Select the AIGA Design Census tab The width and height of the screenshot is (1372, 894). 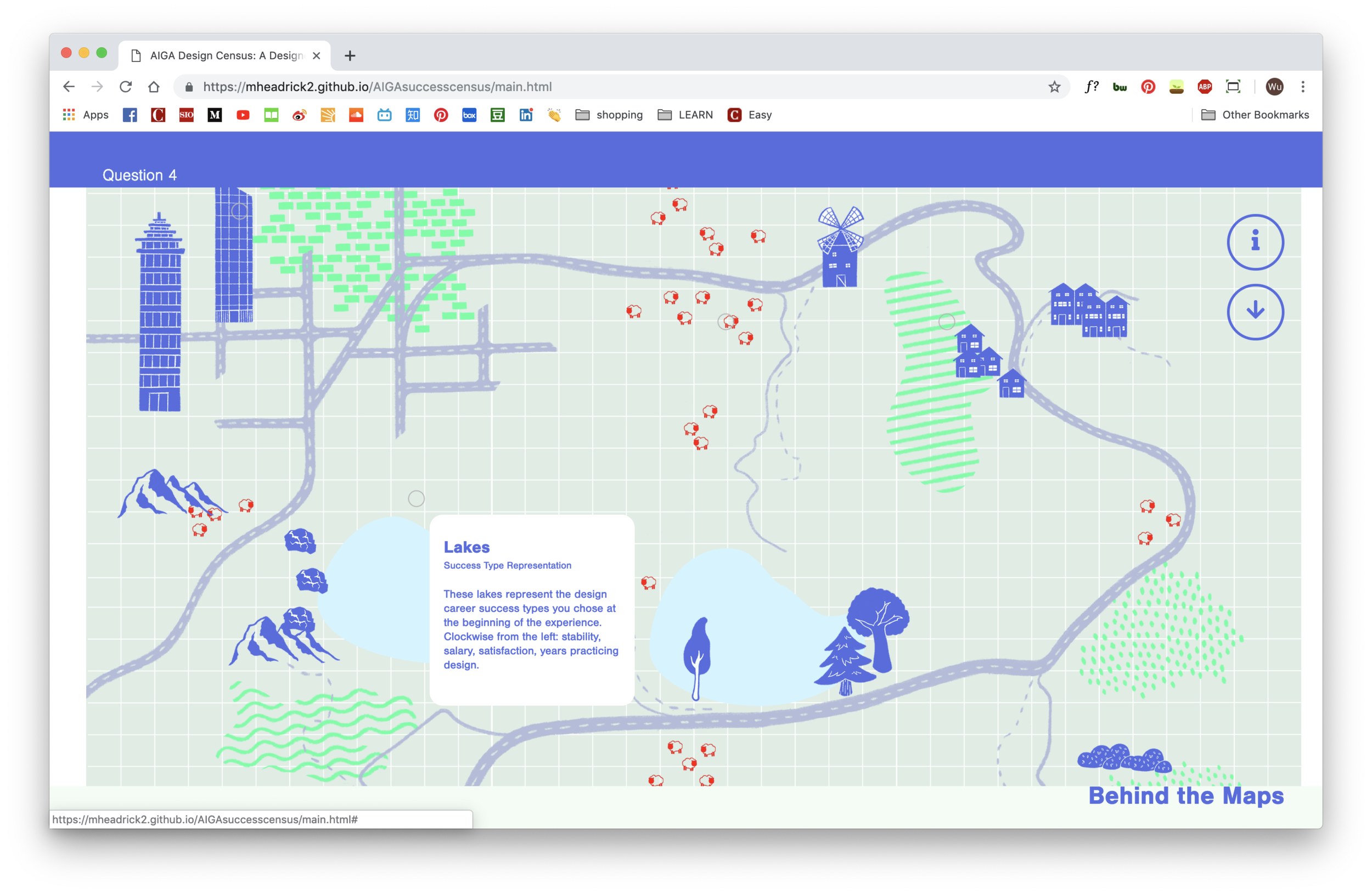(x=224, y=55)
